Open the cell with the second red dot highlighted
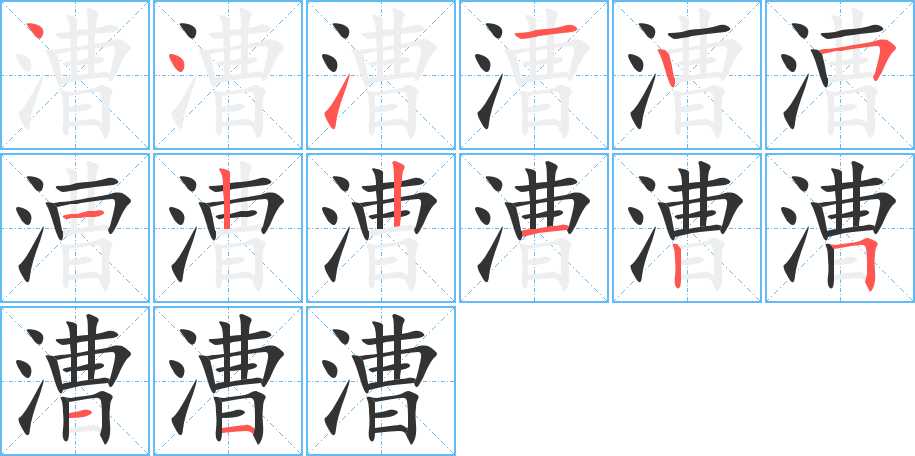The height and width of the screenshot is (456, 915). (228, 75)
